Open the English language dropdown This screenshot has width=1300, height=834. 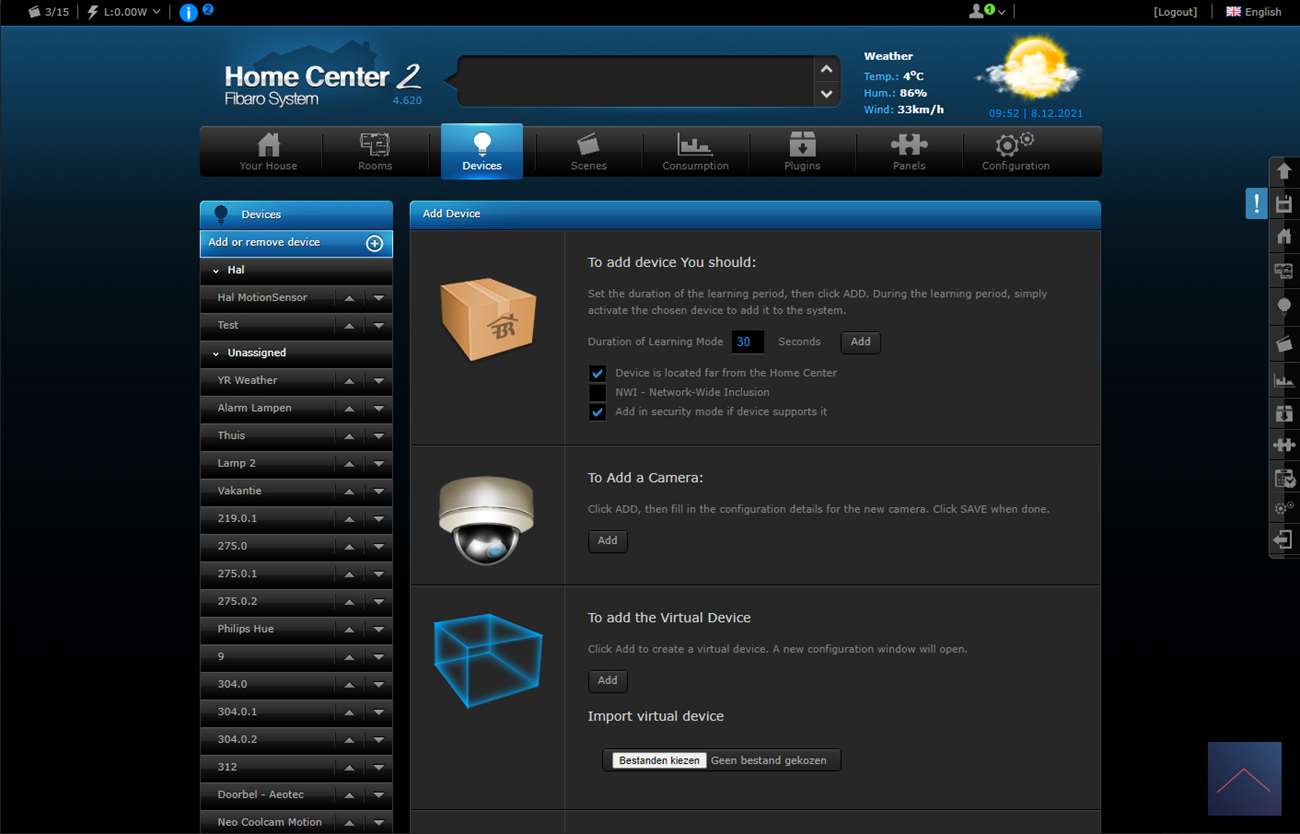[1254, 12]
